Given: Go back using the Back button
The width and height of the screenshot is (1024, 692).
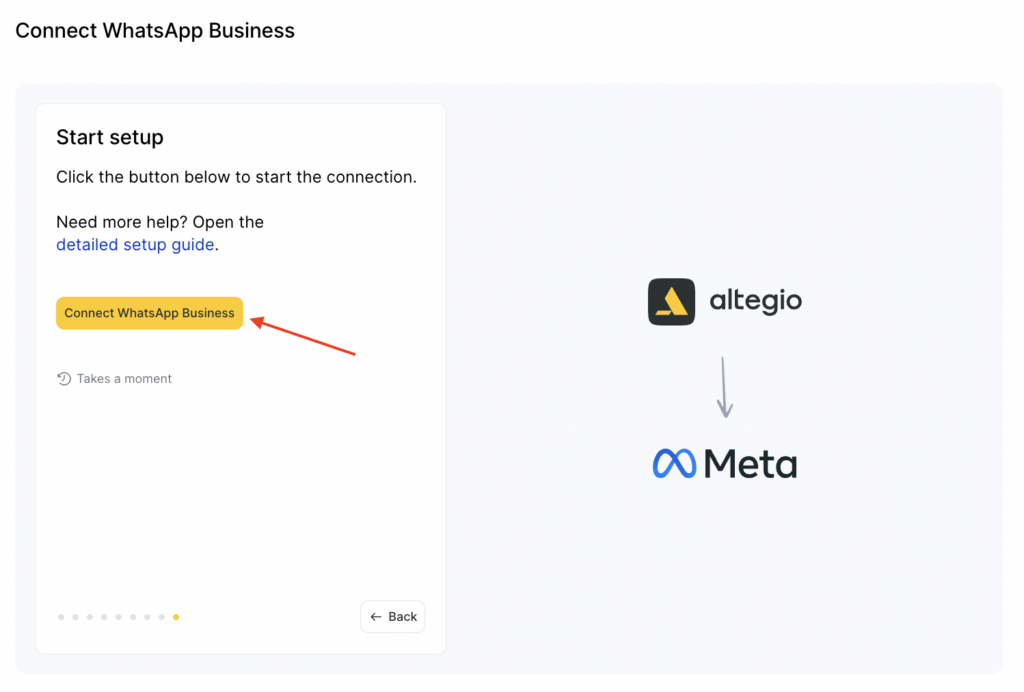Looking at the screenshot, I should pos(393,617).
